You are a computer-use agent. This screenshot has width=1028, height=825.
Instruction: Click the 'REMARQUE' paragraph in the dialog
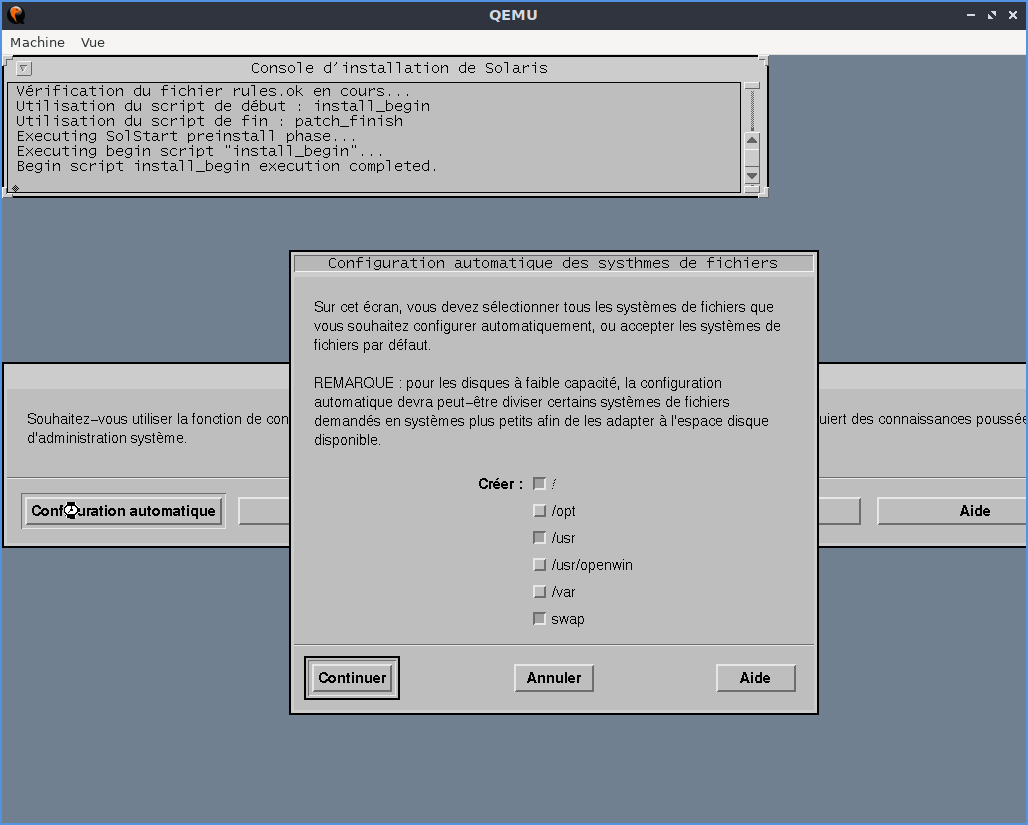541,411
